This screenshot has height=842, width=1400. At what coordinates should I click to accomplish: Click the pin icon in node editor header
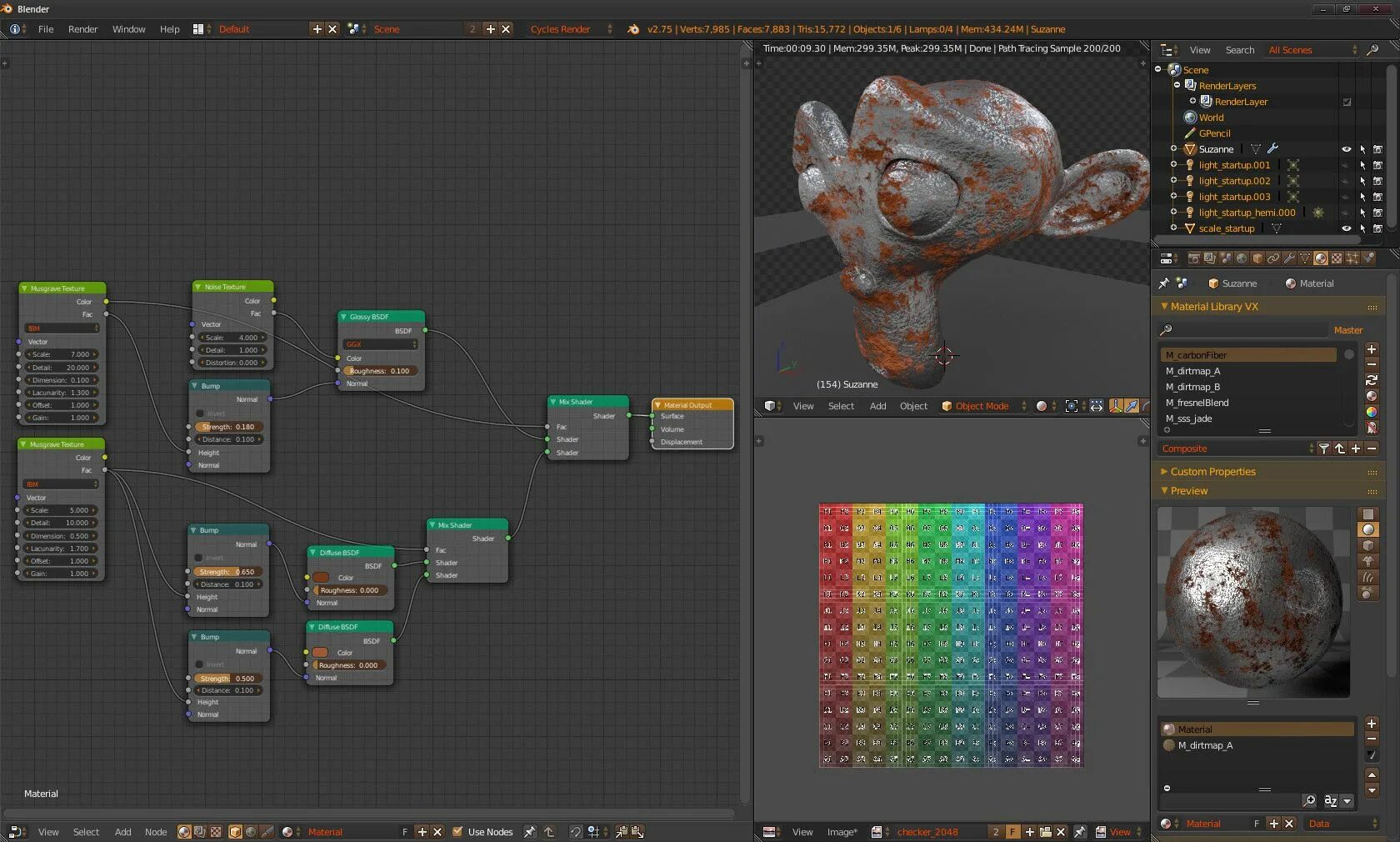(529, 832)
